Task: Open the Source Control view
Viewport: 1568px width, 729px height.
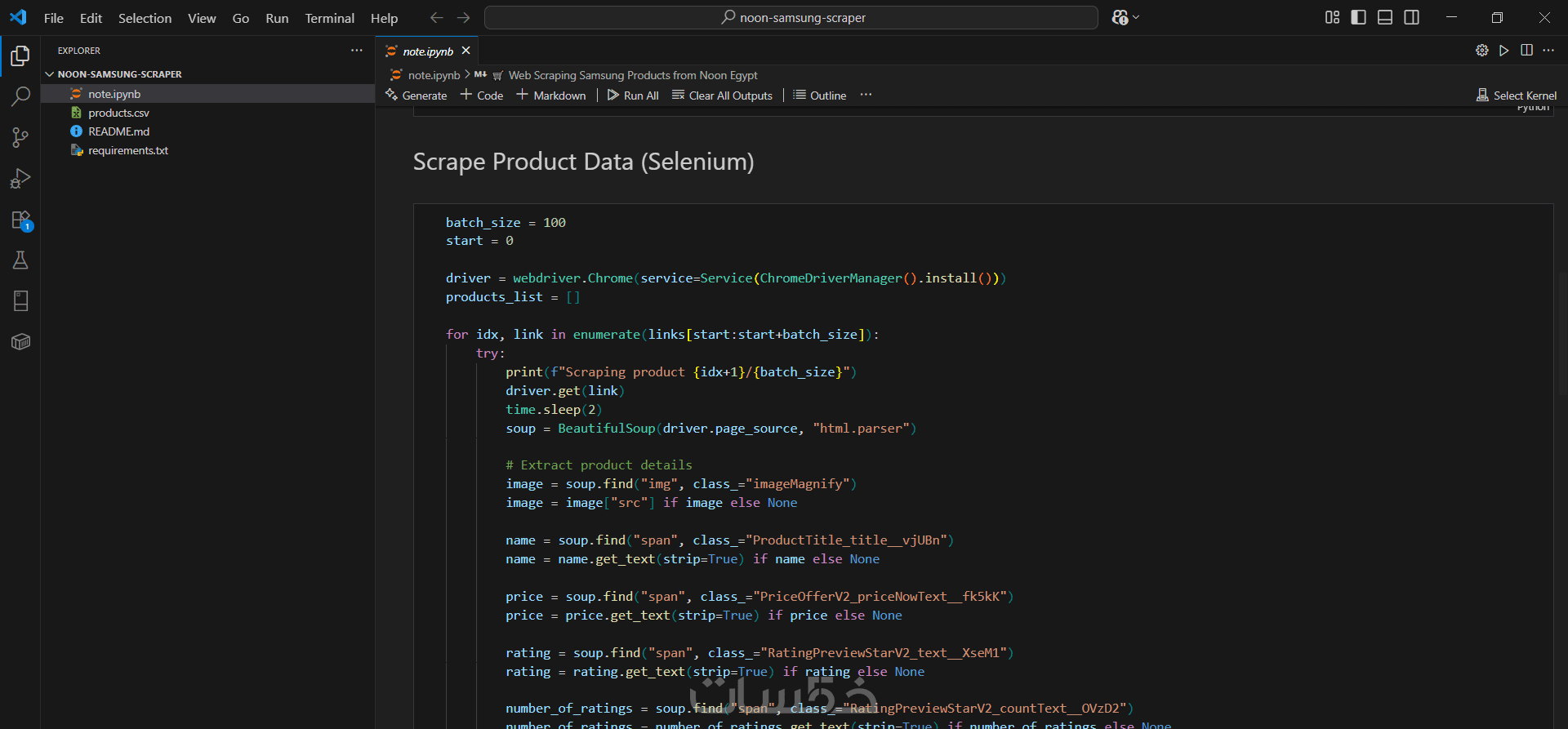Action: pos(20,137)
